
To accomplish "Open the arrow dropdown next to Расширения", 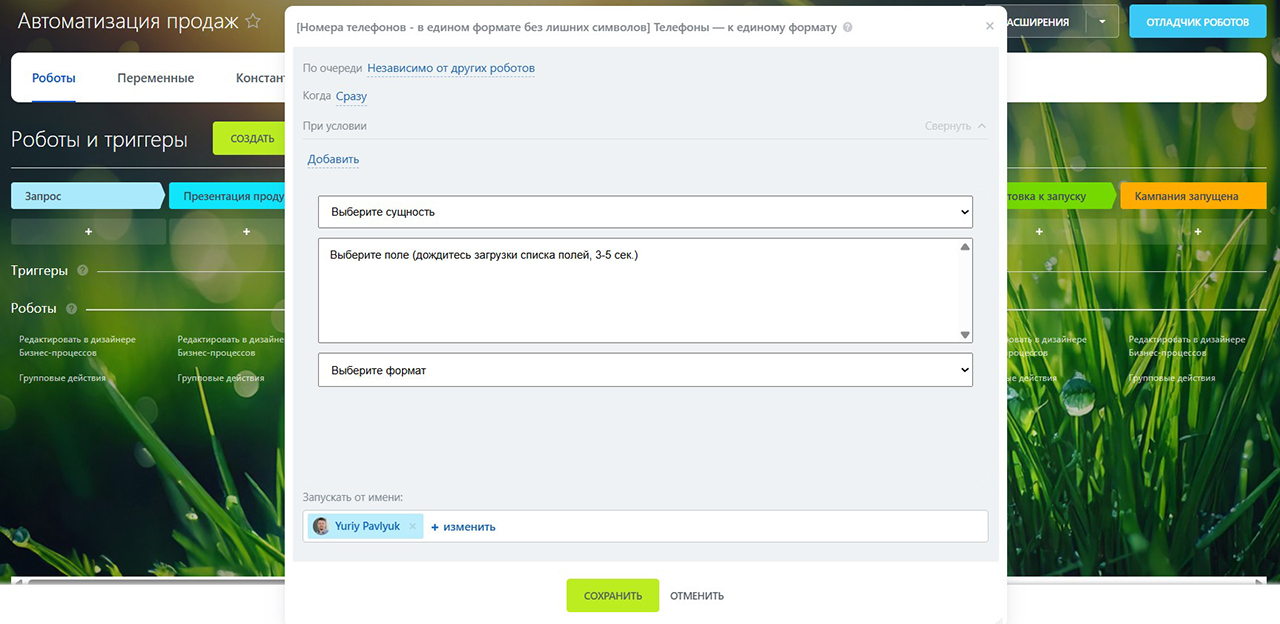I will [x=1102, y=21].
